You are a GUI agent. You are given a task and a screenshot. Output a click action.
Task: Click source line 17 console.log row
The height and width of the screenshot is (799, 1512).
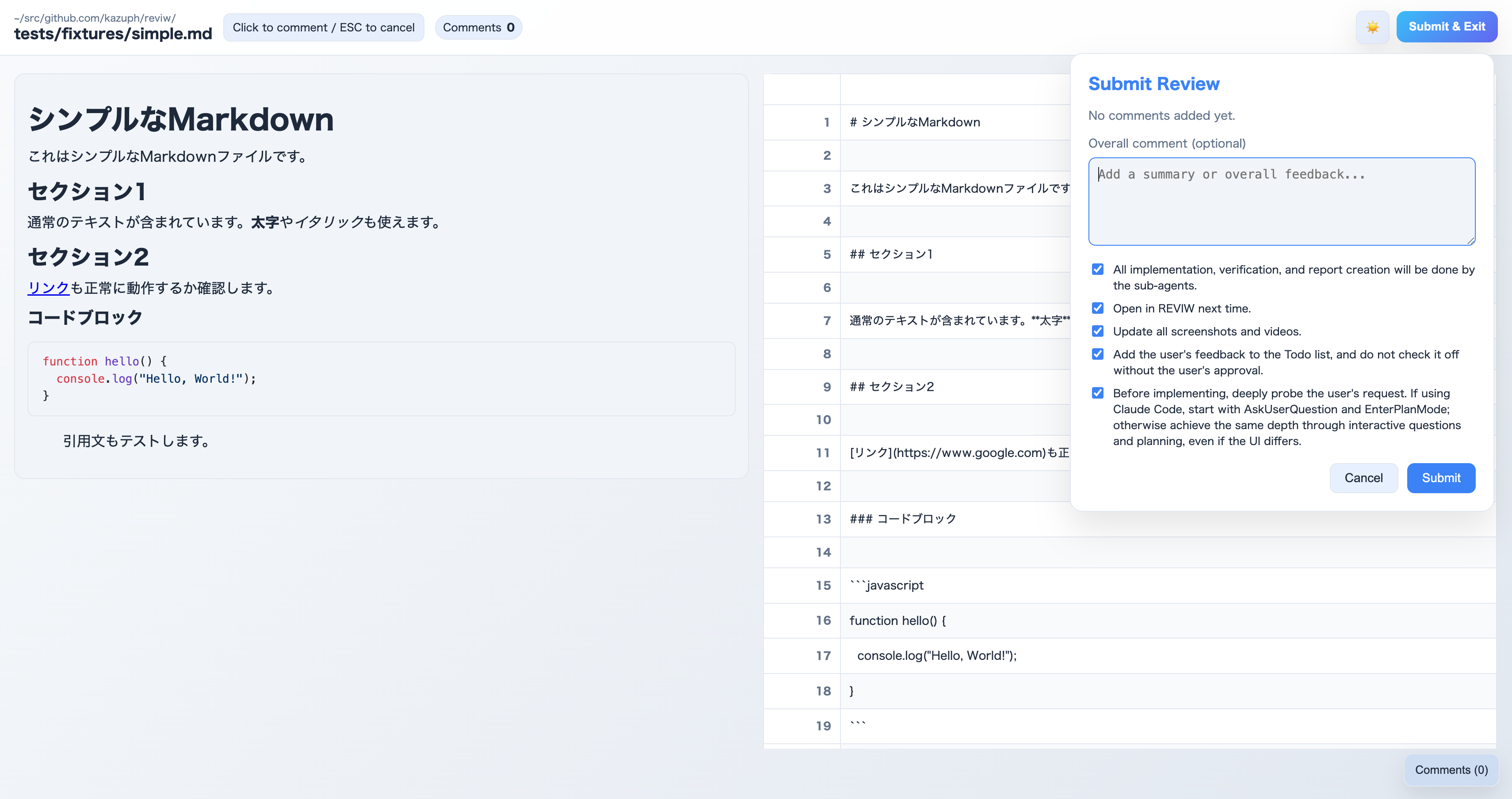(936, 656)
